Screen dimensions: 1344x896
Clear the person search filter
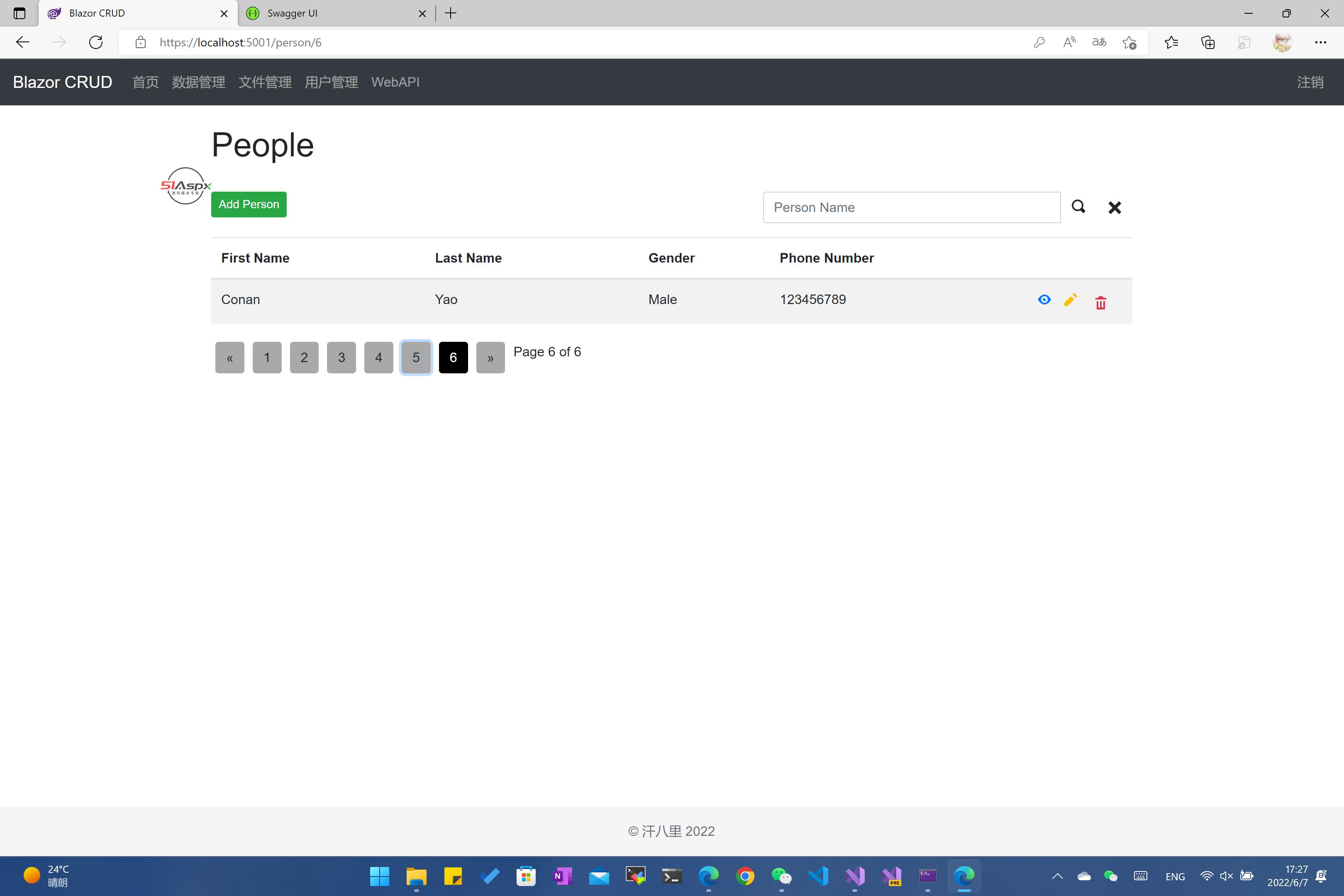click(1114, 207)
